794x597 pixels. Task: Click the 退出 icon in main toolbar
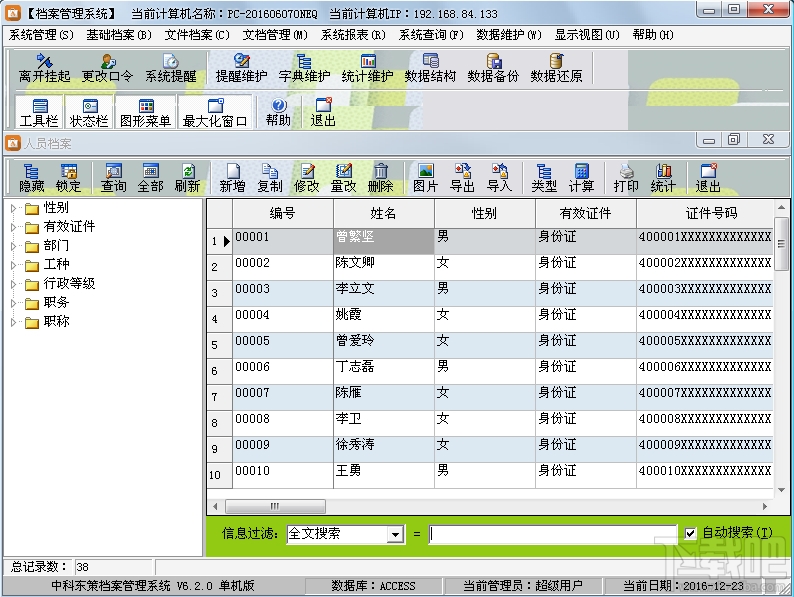[323, 112]
